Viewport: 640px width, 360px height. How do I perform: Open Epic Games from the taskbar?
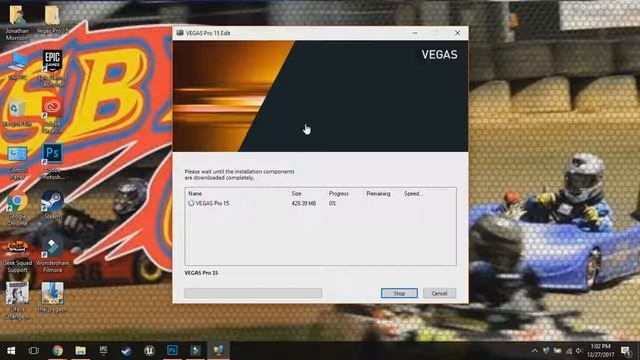pyautogui.click(x=103, y=351)
